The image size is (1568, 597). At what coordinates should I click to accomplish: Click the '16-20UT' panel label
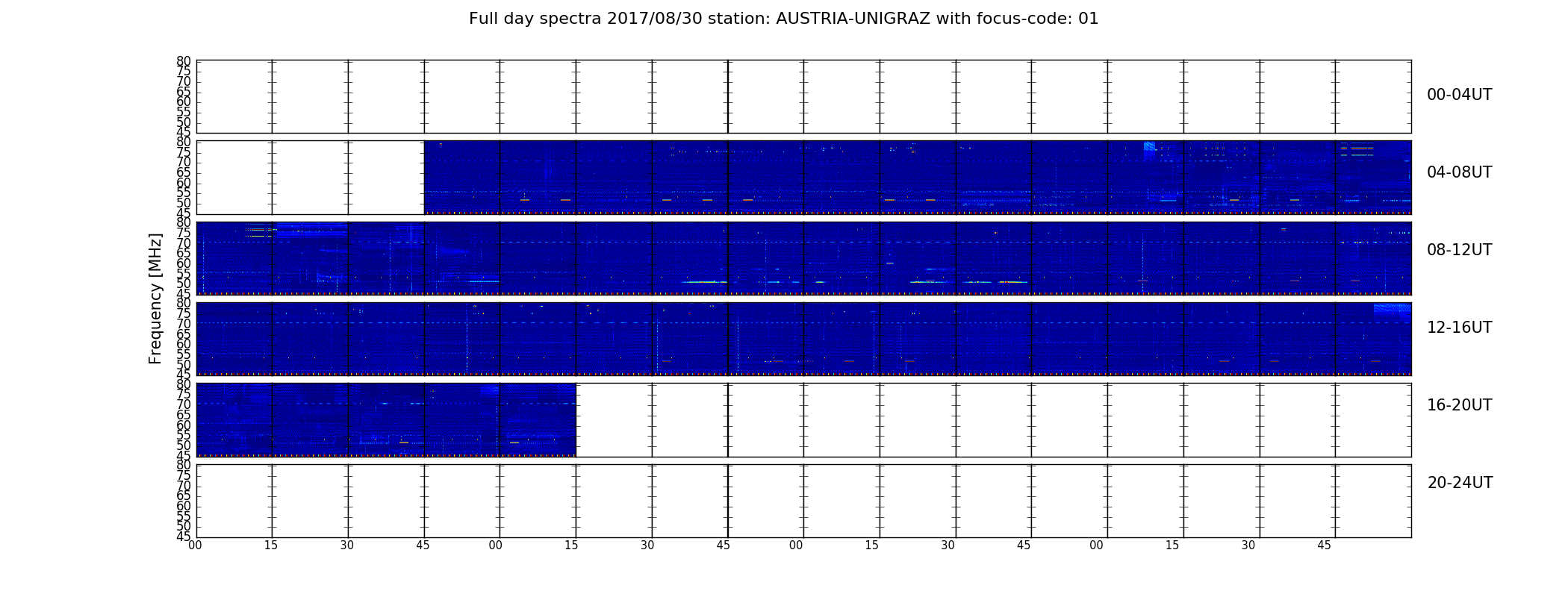1459,405
